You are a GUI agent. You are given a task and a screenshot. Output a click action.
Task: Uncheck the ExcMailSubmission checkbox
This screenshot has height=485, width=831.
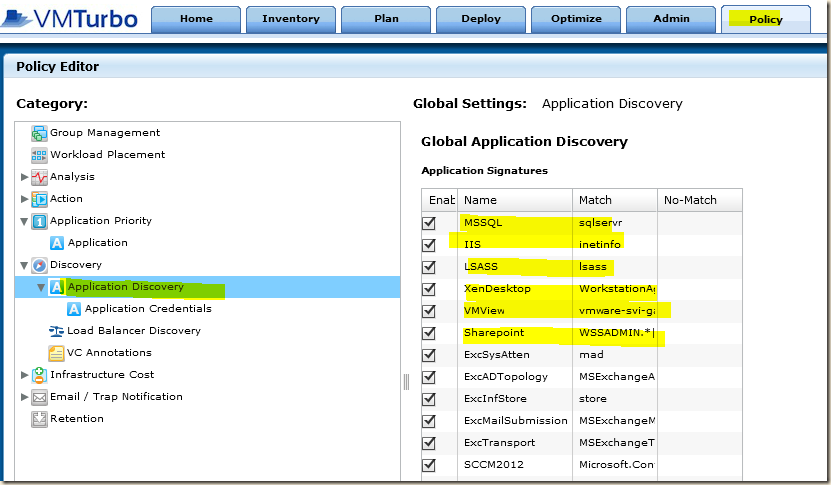pos(429,421)
